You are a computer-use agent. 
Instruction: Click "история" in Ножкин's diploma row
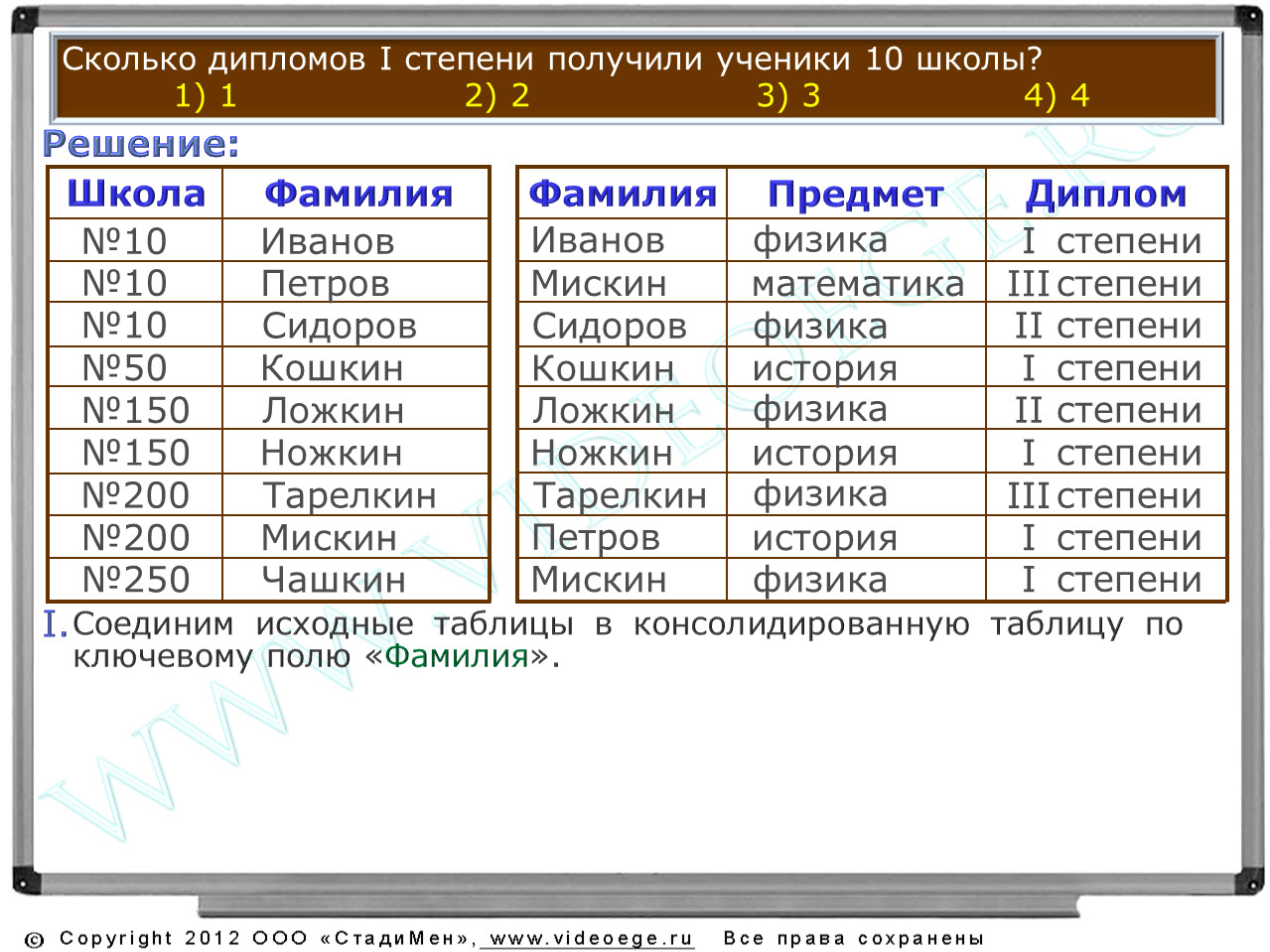pos(825,455)
